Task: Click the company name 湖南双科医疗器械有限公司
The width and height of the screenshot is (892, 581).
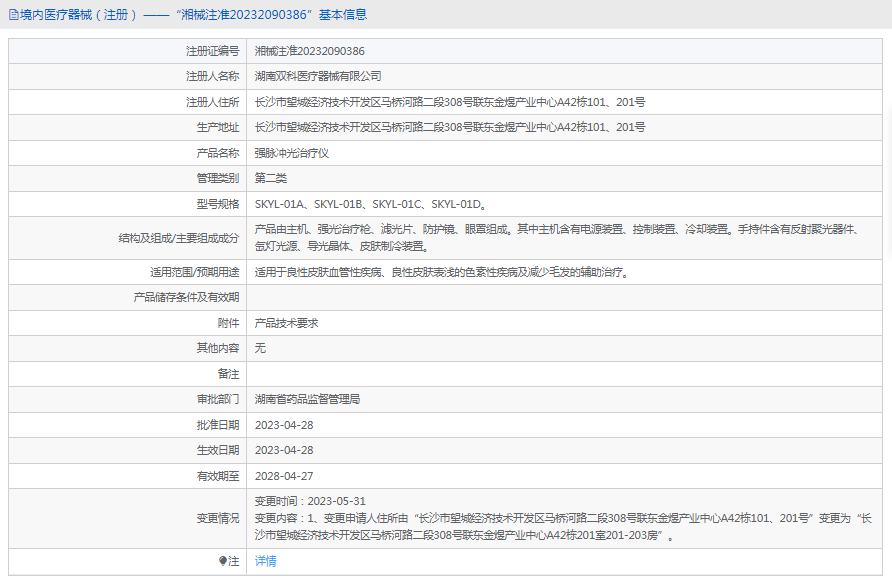Action: [x=317, y=76]
